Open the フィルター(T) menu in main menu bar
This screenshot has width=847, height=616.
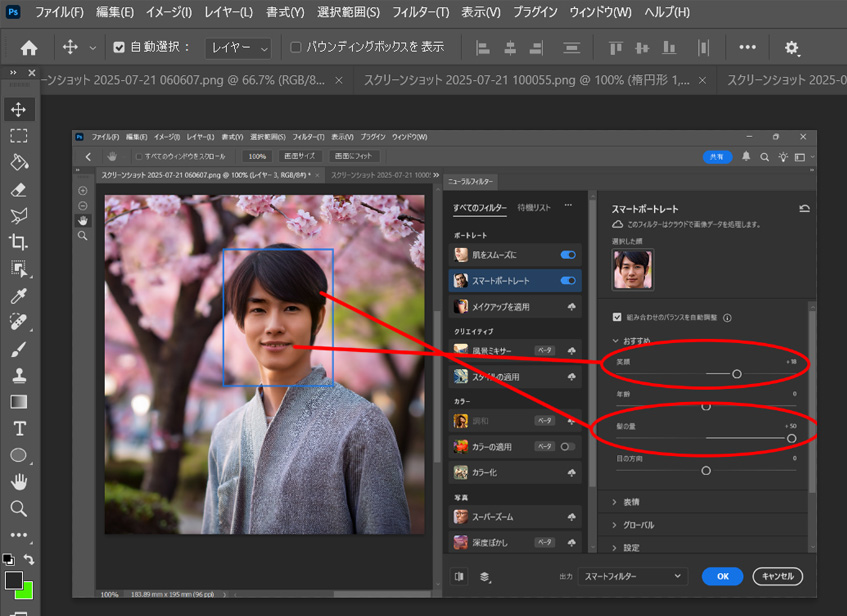420,12
